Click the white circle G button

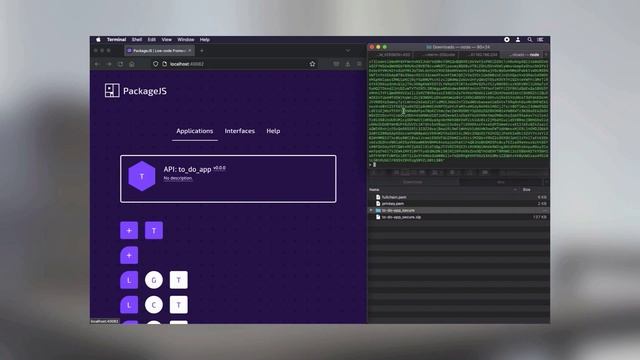point(154,280)
